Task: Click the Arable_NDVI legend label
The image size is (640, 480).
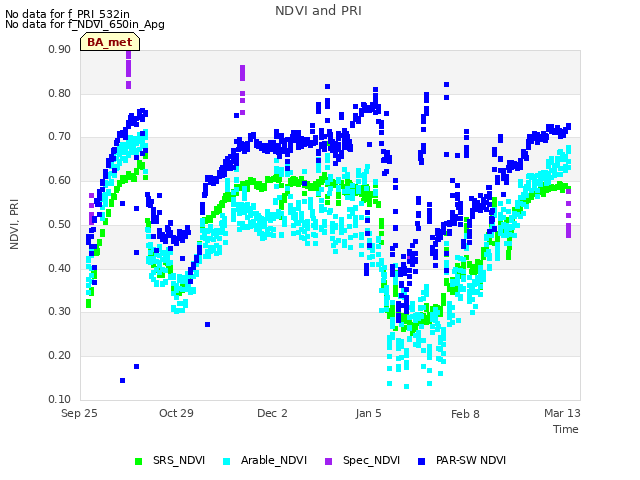Action: 274,460
